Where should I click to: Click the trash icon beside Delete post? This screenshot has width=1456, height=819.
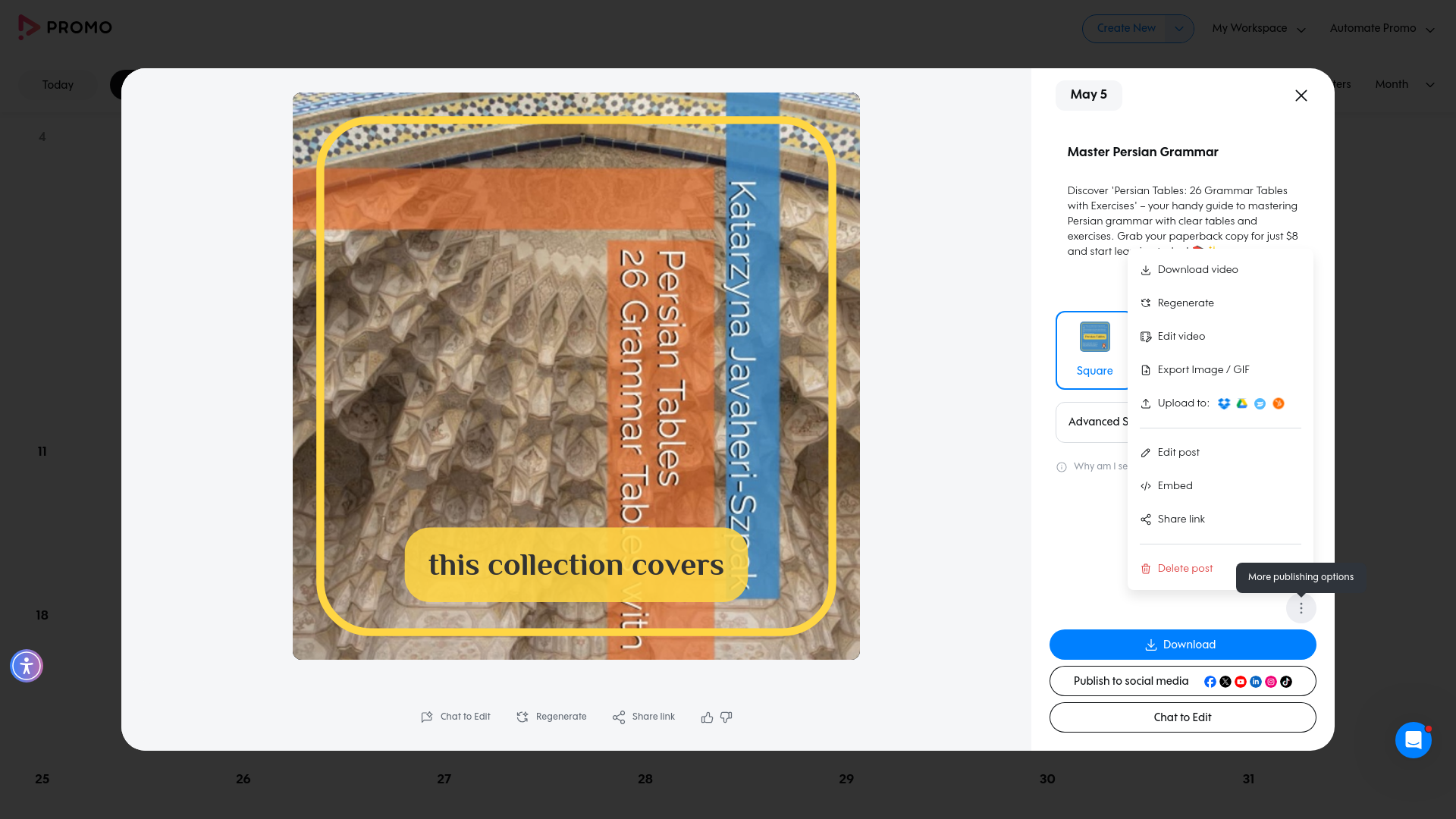pos(1146,569)
